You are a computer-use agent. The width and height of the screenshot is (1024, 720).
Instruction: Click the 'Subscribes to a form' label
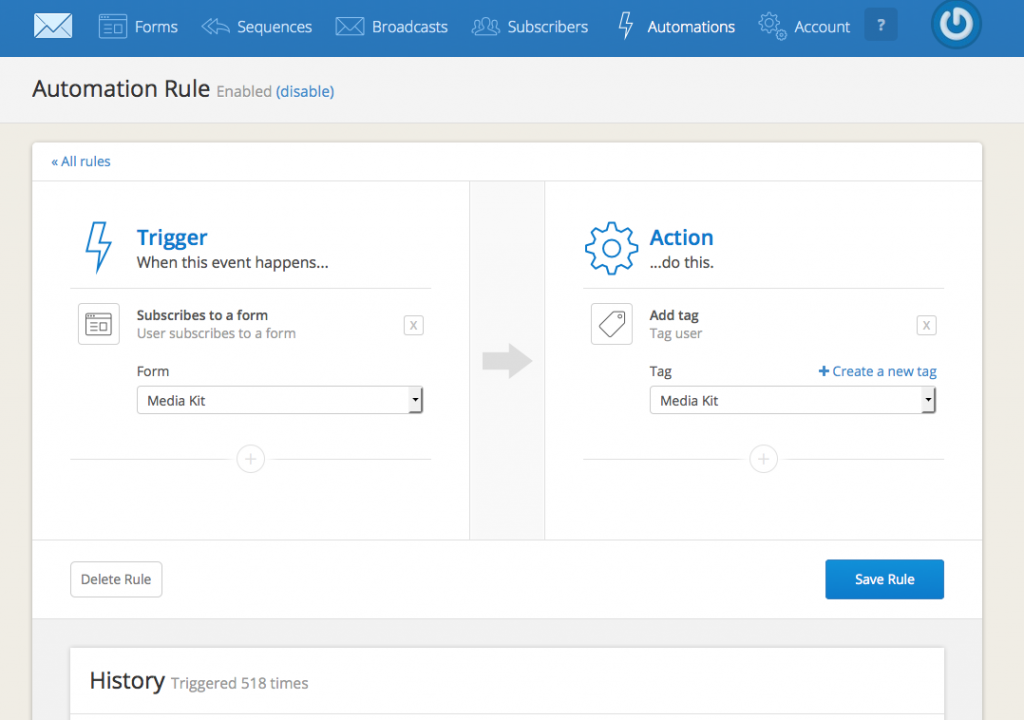(x=202, y=315)
